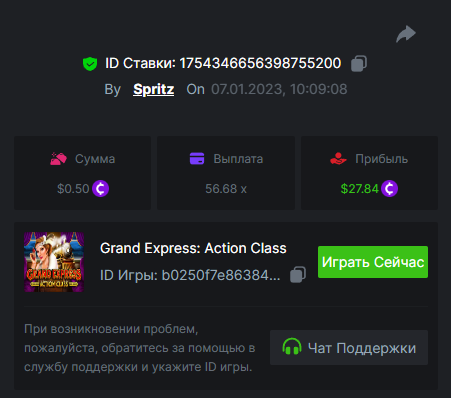The height and width of the screenshot is (398, 451).
Task: Open the Grand Express game thumbnail
Action: coord(54,262)
